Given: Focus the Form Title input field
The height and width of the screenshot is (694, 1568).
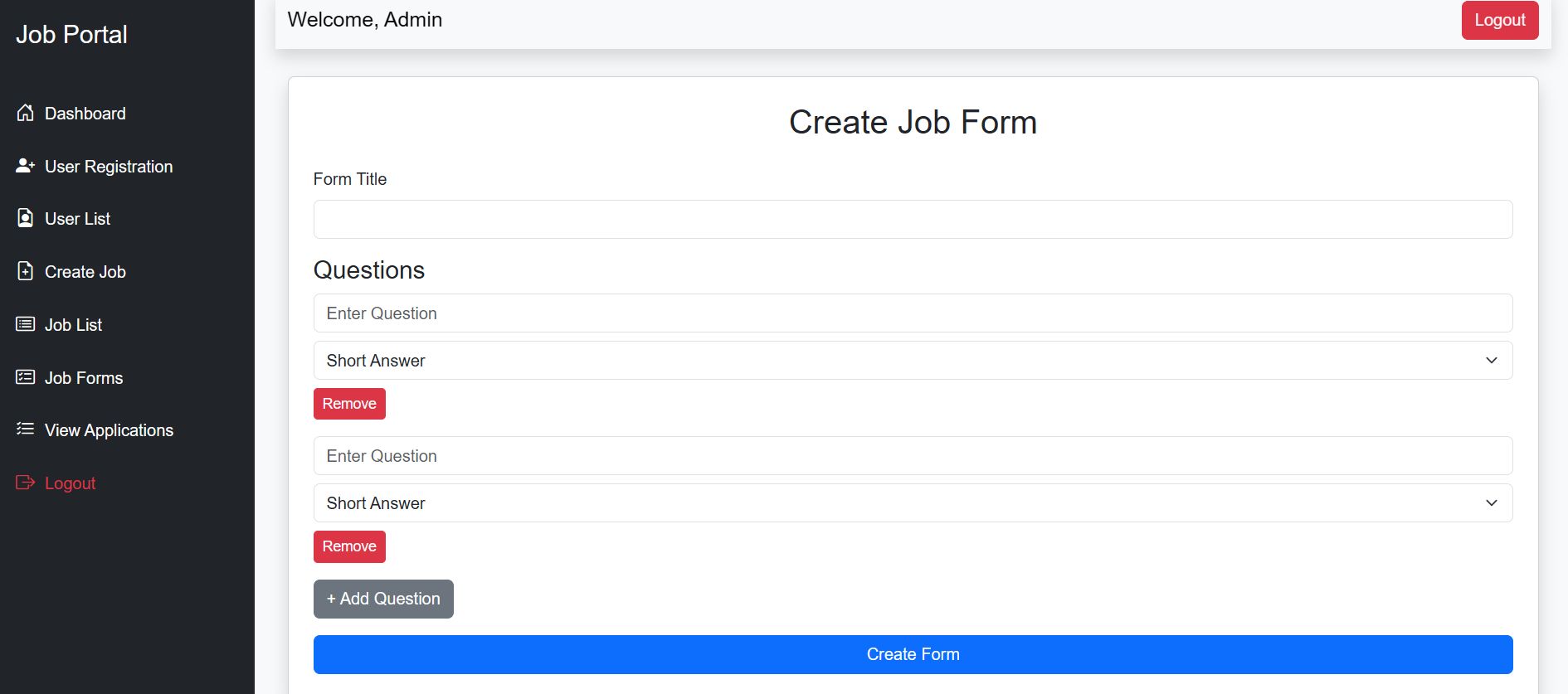Looking at the screenshot, I should click(x=913, y=220).
